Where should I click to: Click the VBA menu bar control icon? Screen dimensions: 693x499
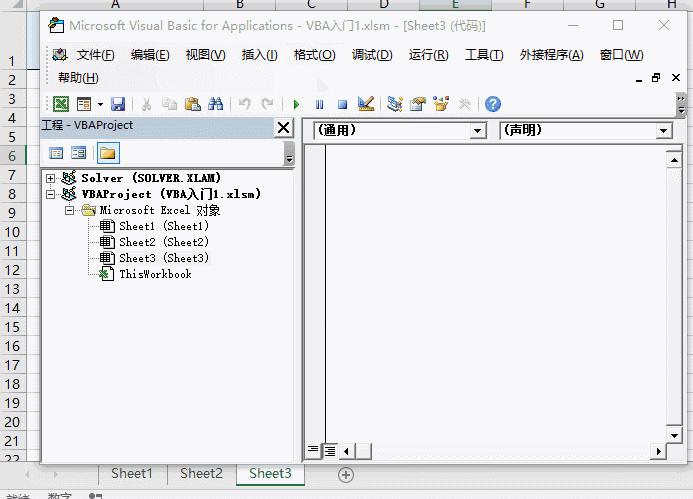point(59,55)
